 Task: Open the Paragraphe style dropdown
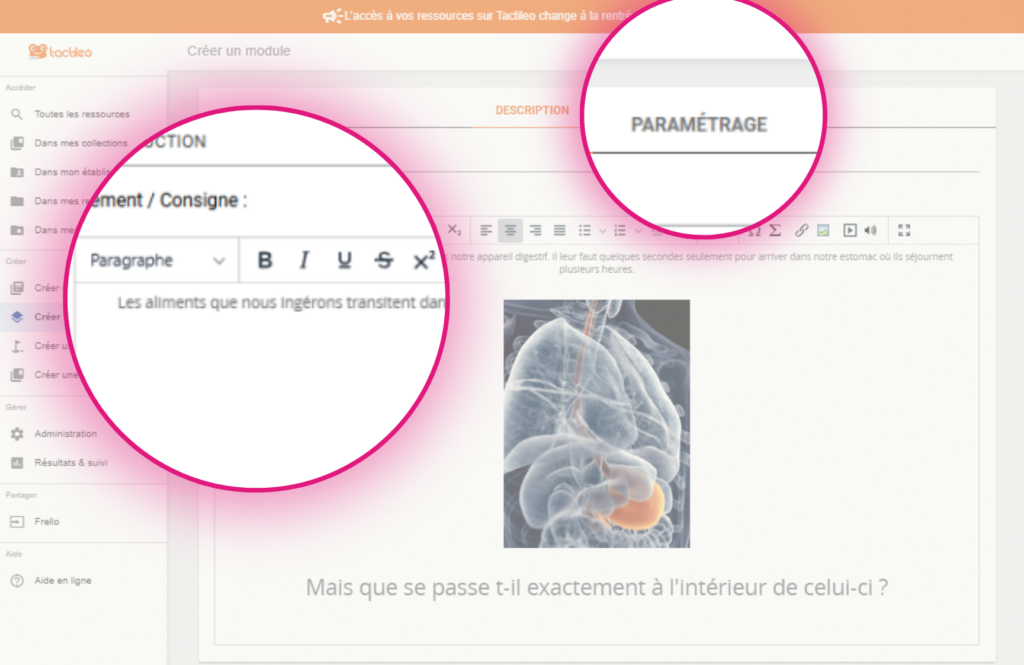(156, 261)
